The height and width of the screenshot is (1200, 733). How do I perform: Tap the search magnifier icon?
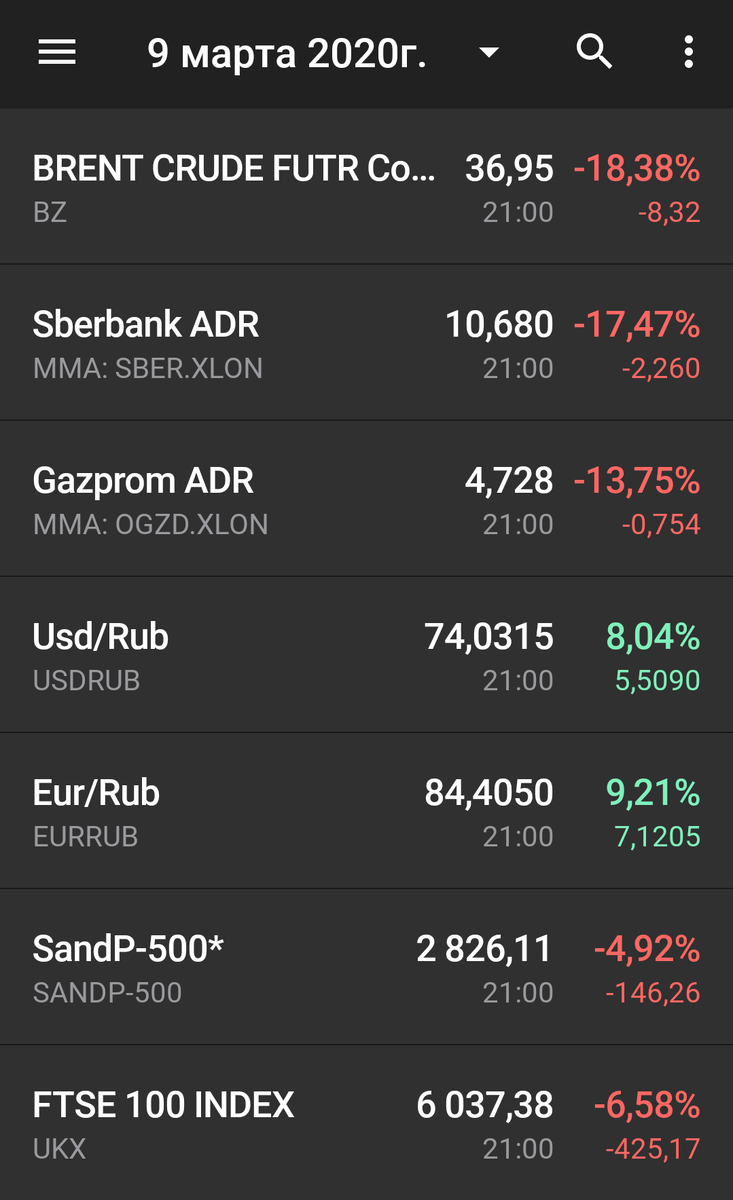coord(594,52)
